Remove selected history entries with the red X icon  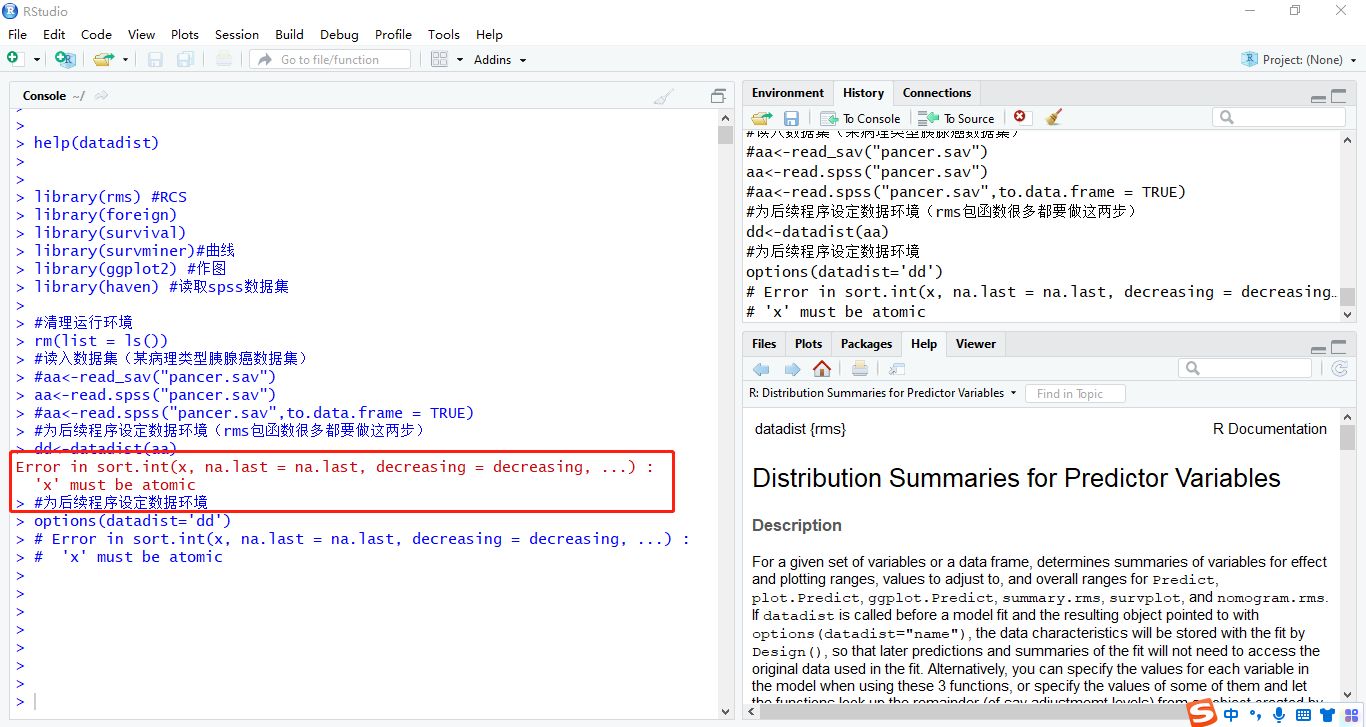coord(1019,117)
